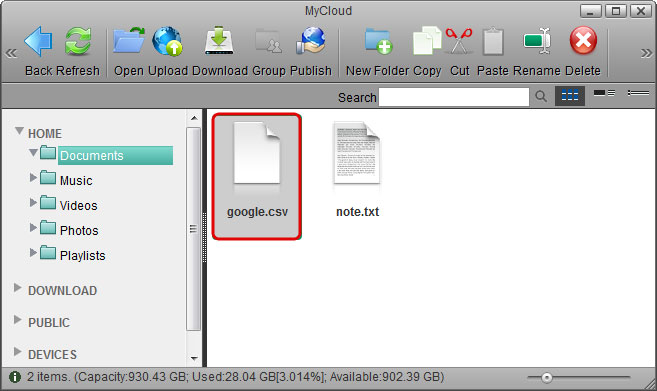Click the thumbnail size slider handle
This screenshot has height=391, width=657.
(x=546, y=378)
